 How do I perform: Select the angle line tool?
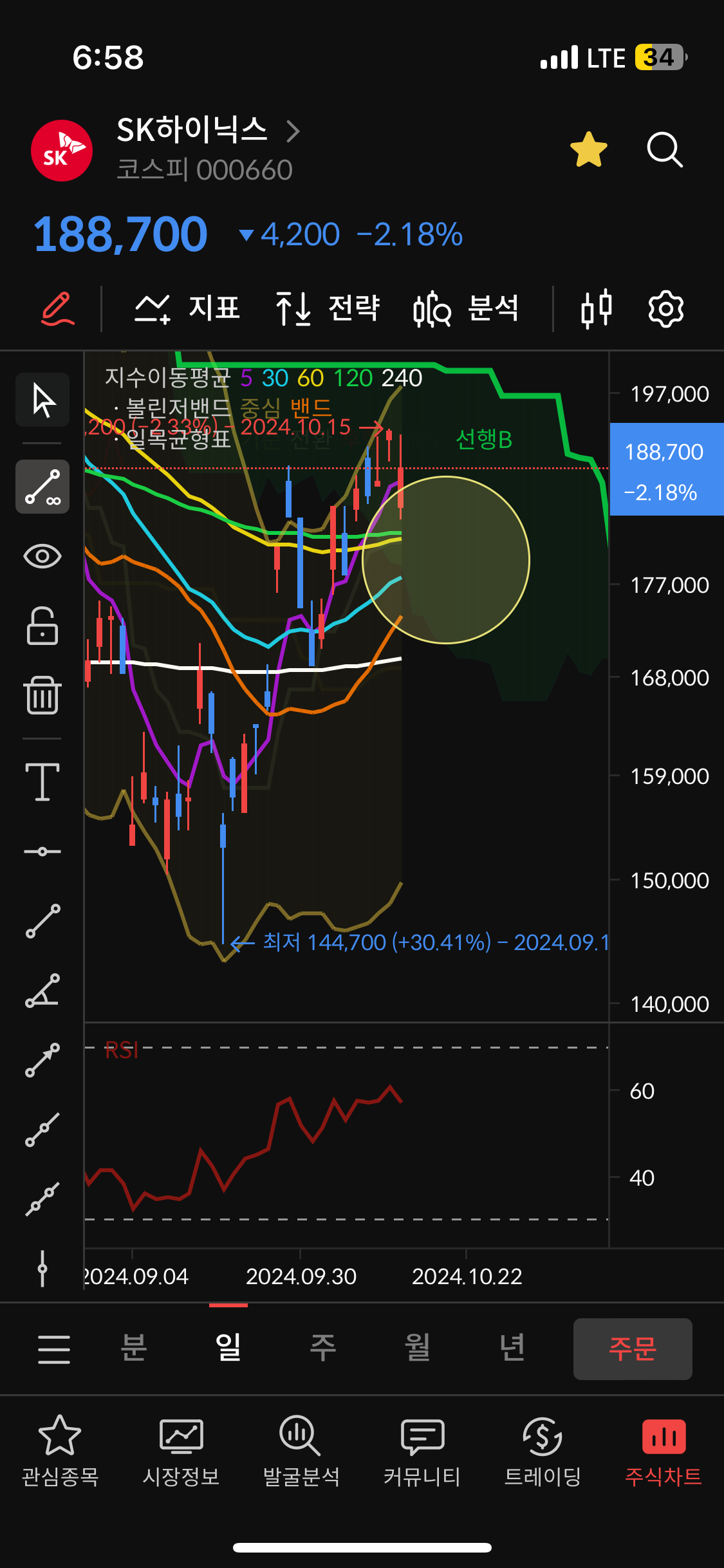pyautogui.click(x=42, y=991)
